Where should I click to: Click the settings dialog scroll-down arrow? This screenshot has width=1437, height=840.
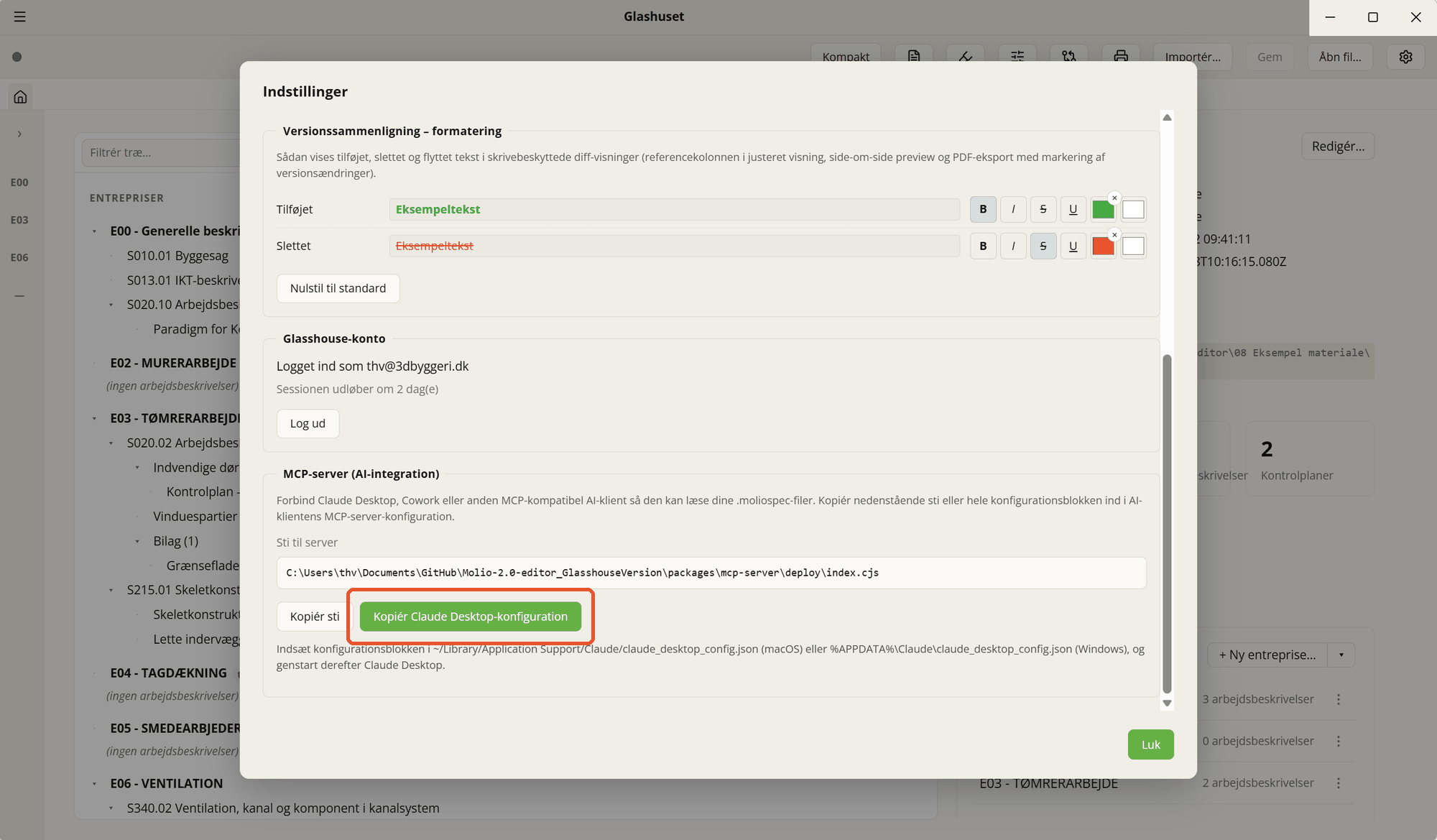pyautogui.click(x=1167, y=703)
